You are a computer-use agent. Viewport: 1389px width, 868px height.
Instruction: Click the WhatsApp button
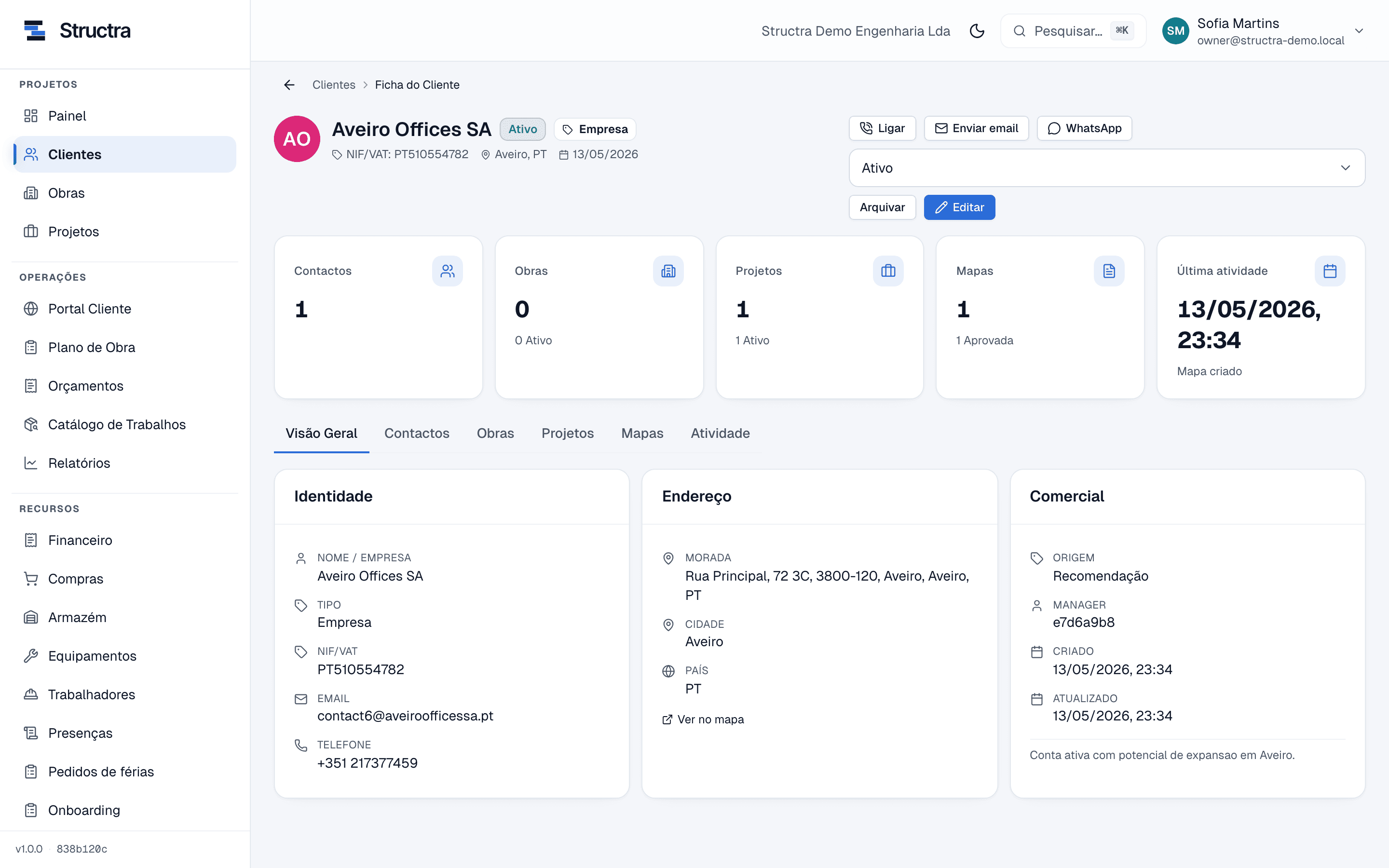1084,128
